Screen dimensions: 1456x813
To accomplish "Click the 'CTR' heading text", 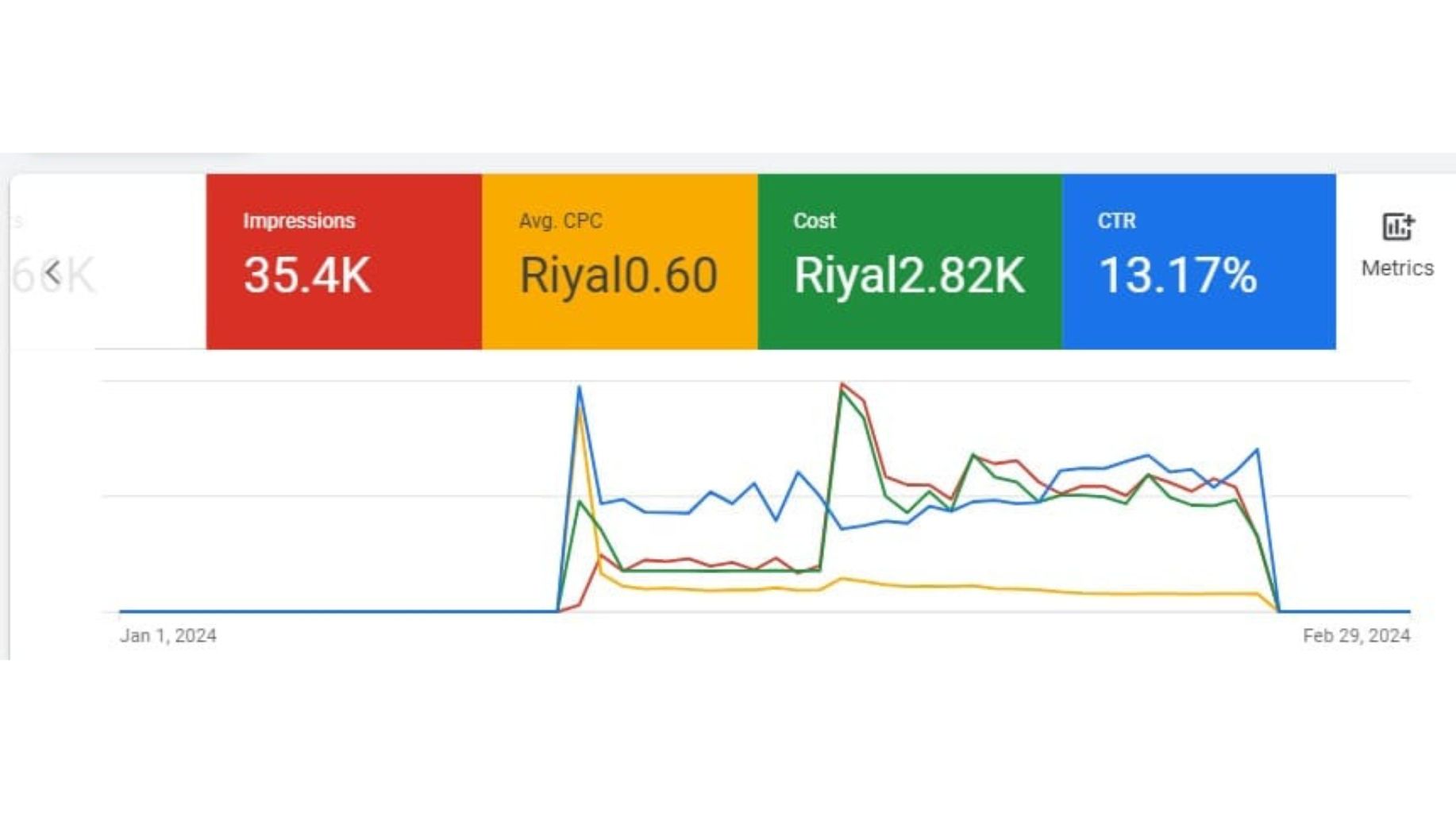I will tap(1117, 221).
